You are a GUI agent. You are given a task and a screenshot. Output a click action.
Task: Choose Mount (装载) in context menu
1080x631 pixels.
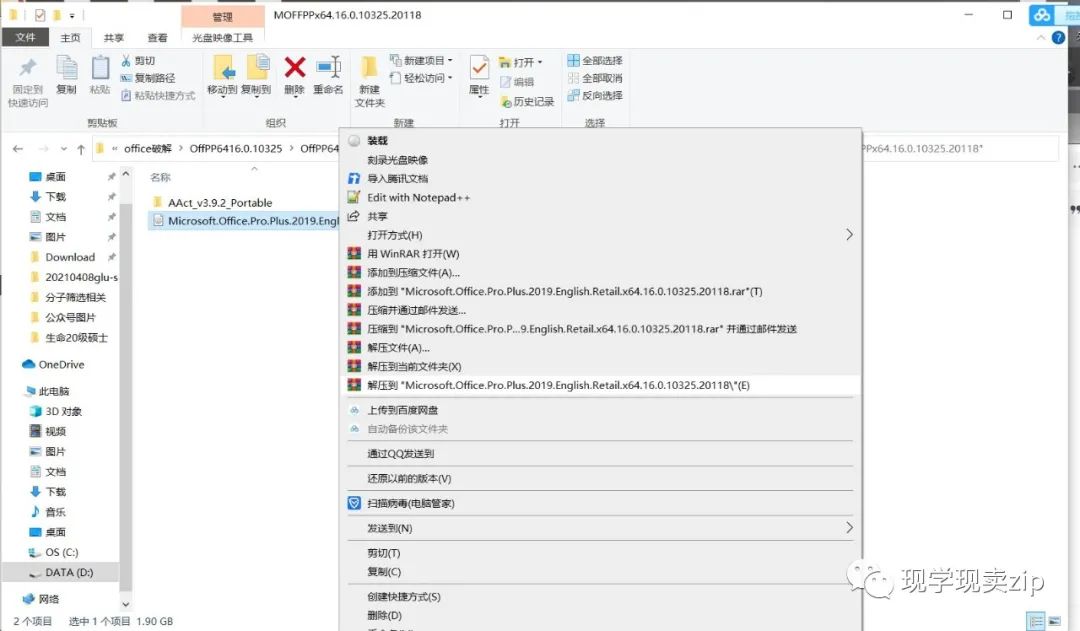tap(599, 141)
